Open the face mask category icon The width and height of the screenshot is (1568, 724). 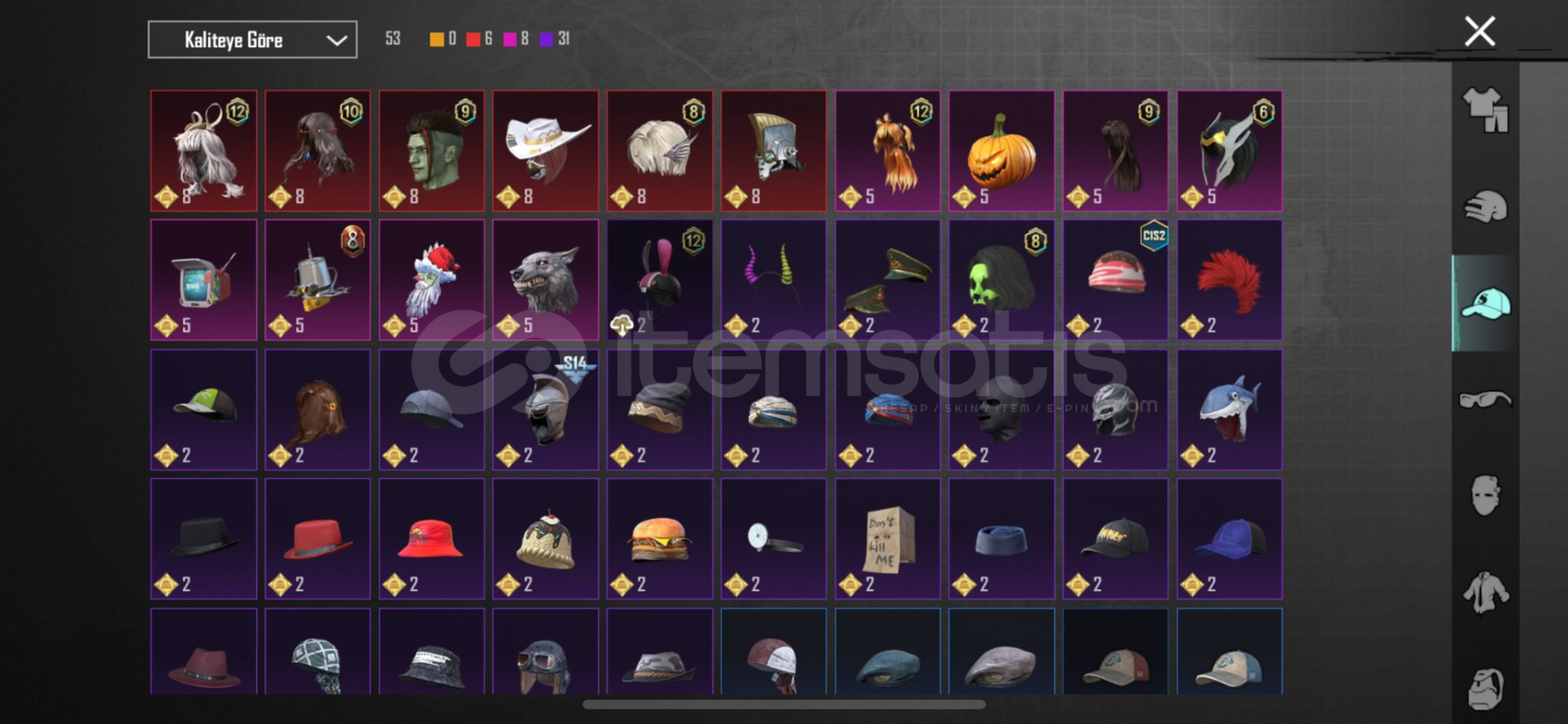click(1486, 495)
